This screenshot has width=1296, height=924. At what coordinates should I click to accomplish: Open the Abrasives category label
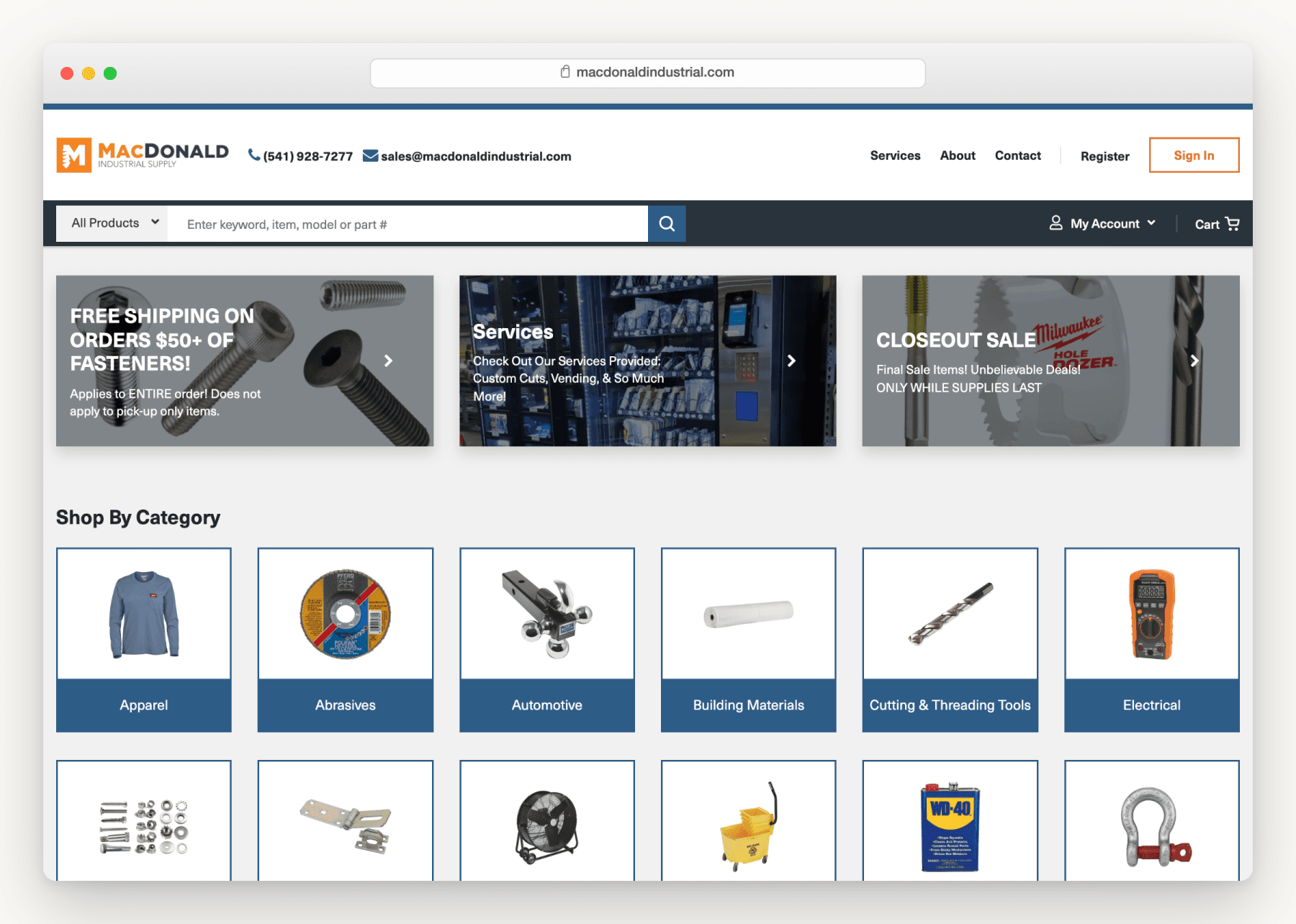point(346,705)
